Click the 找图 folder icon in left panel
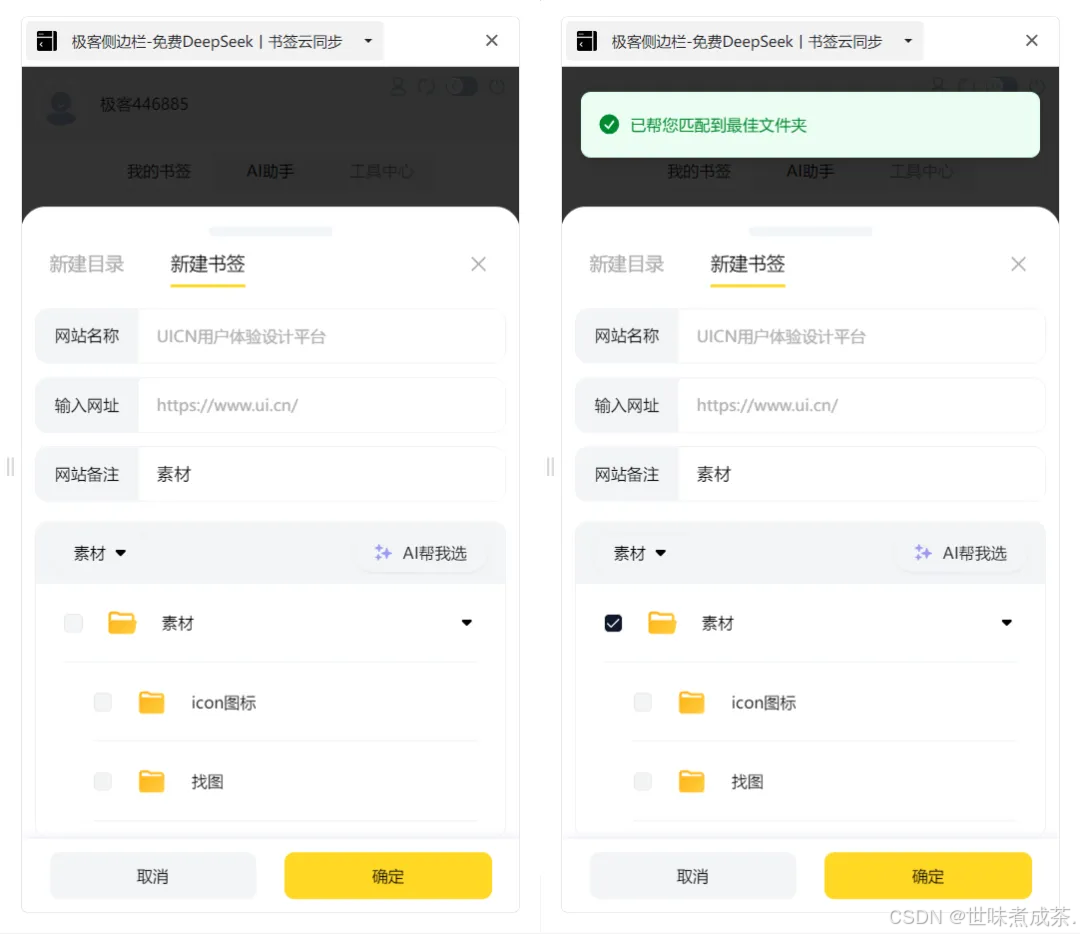This screenshot has width=1080, height=934. (x=152, y=781)
